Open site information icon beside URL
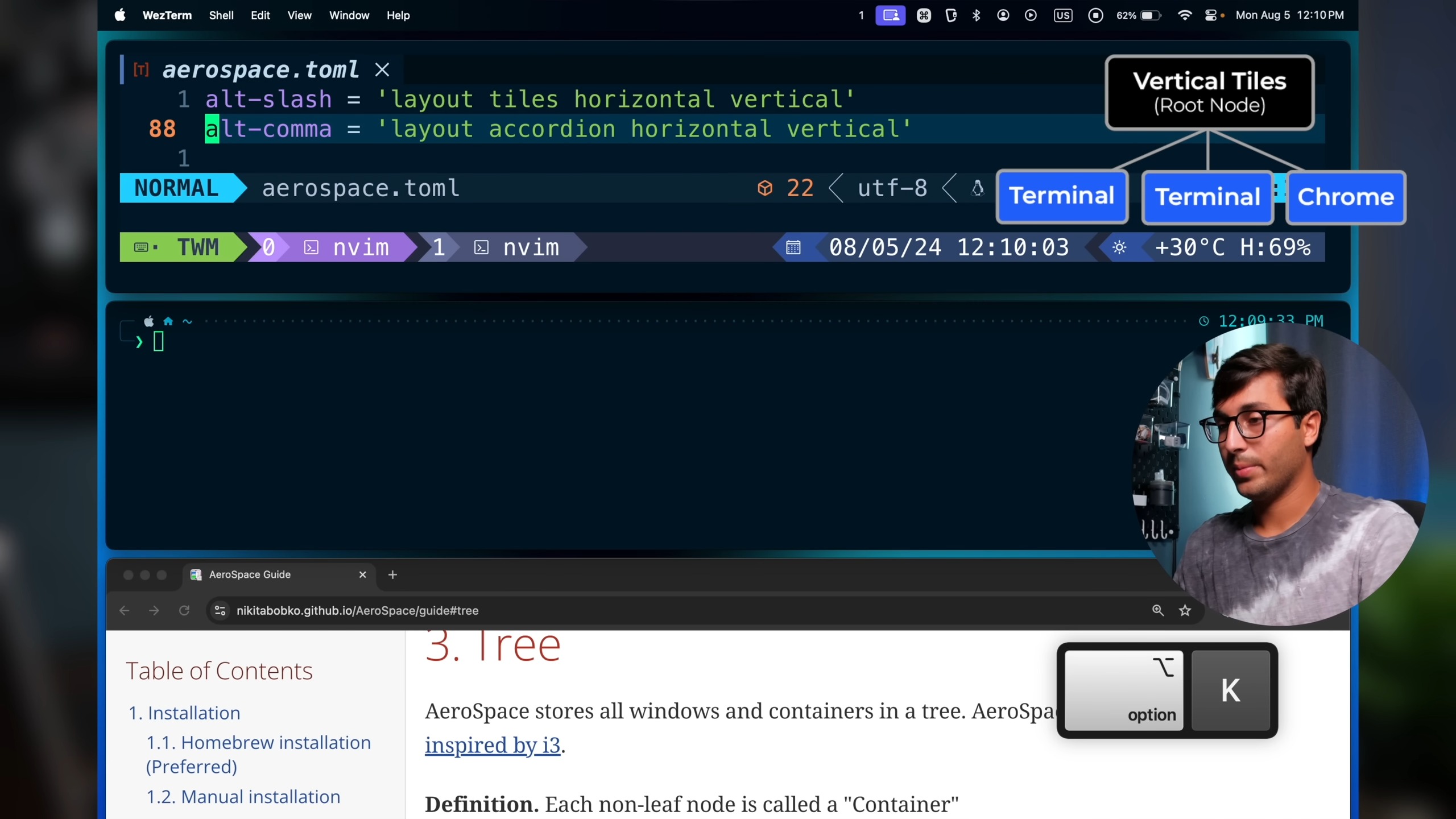 point(220,610)
